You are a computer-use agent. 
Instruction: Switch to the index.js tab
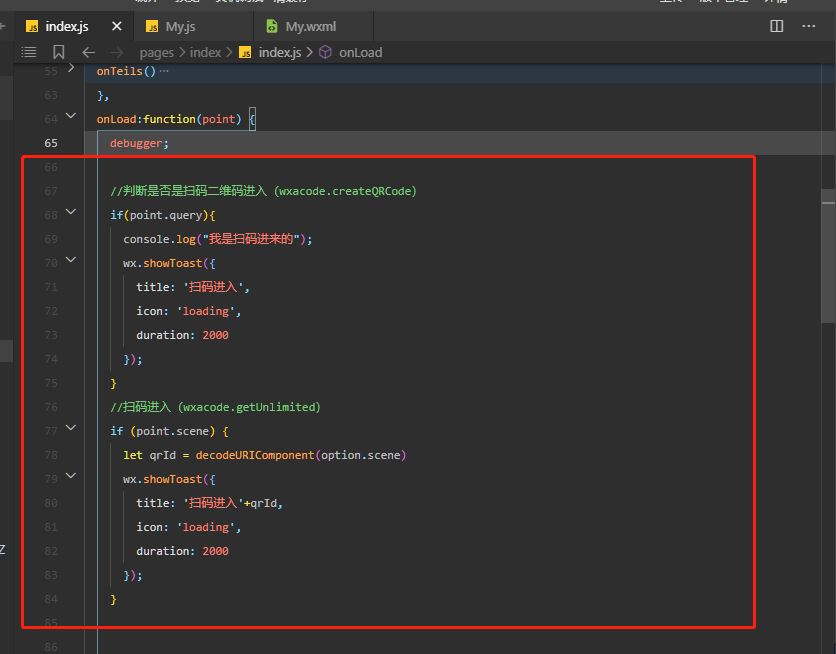pyautogui.click(x=67, y=26)
